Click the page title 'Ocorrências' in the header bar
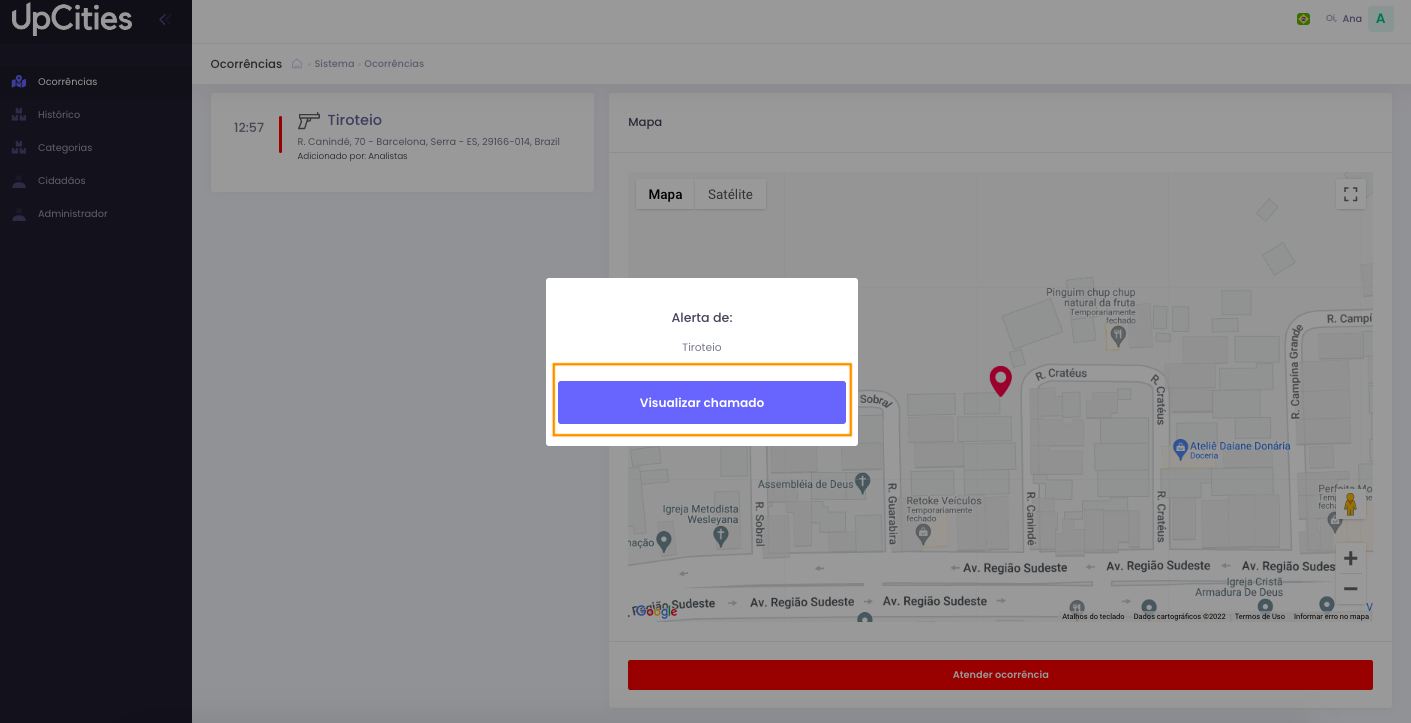Viewport: 1411px width, 723px height. tap(246, 64)
